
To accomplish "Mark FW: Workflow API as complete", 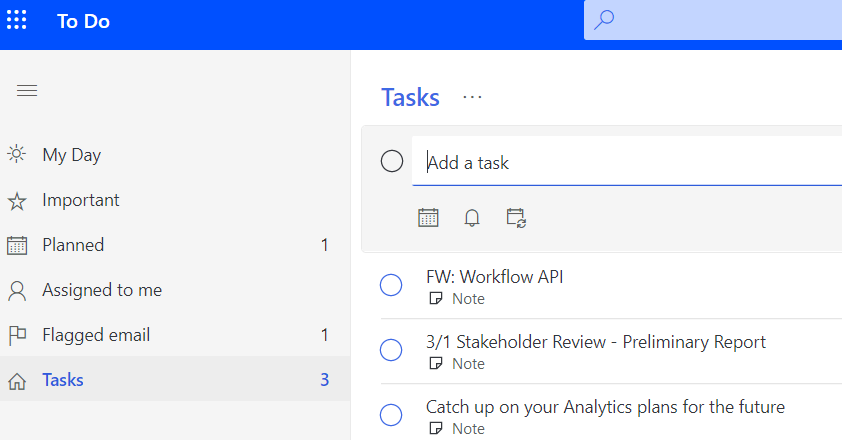I will coord(391,285).
